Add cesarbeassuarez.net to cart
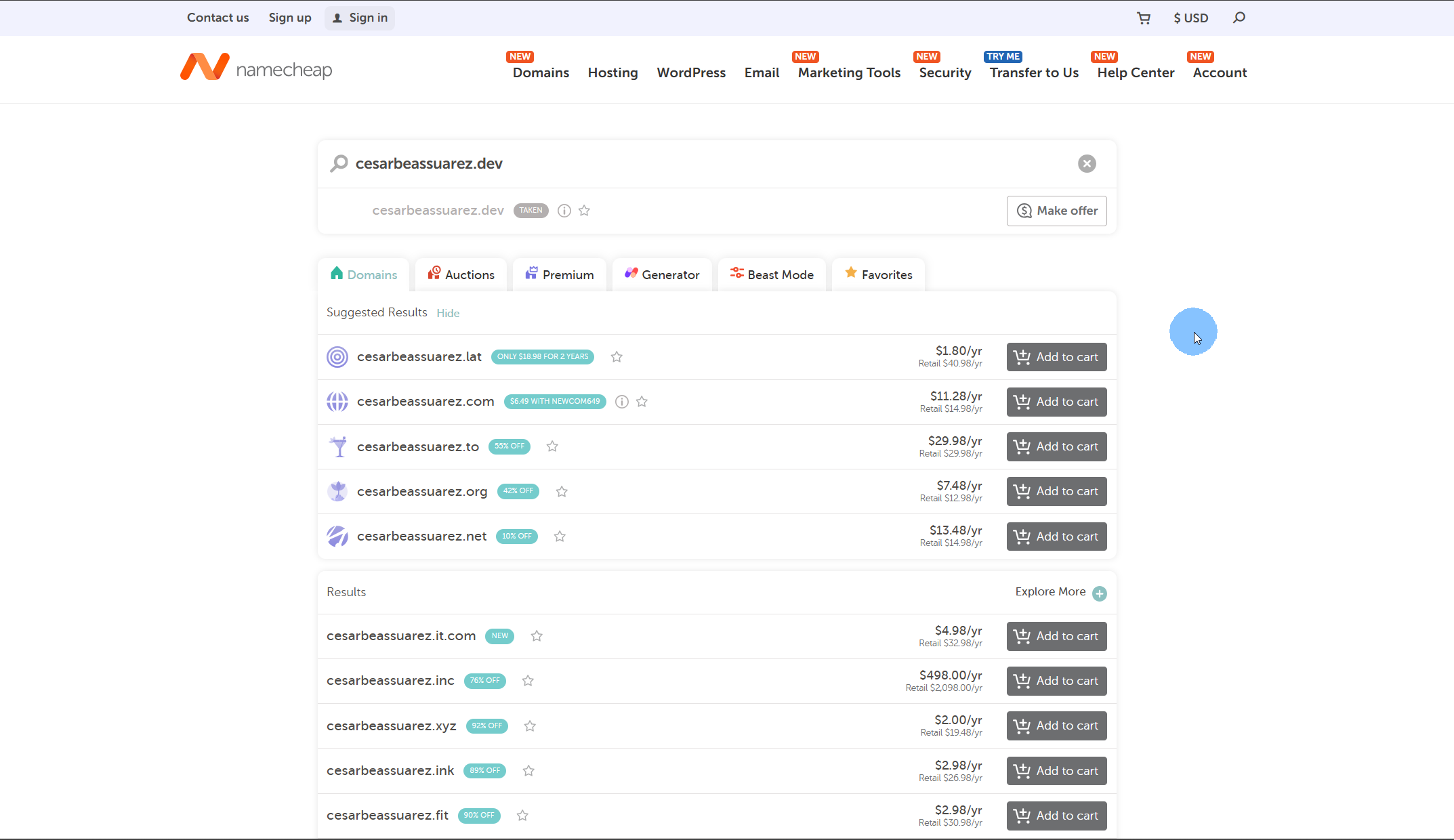This screenshot has height=840, width=1454. click(x=1056, y=536)
